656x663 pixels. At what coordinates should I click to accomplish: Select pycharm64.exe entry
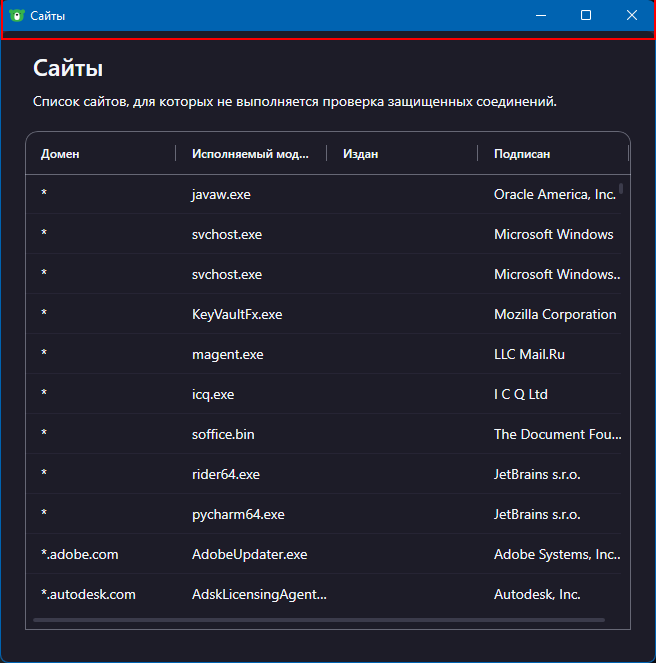(238, 515)
